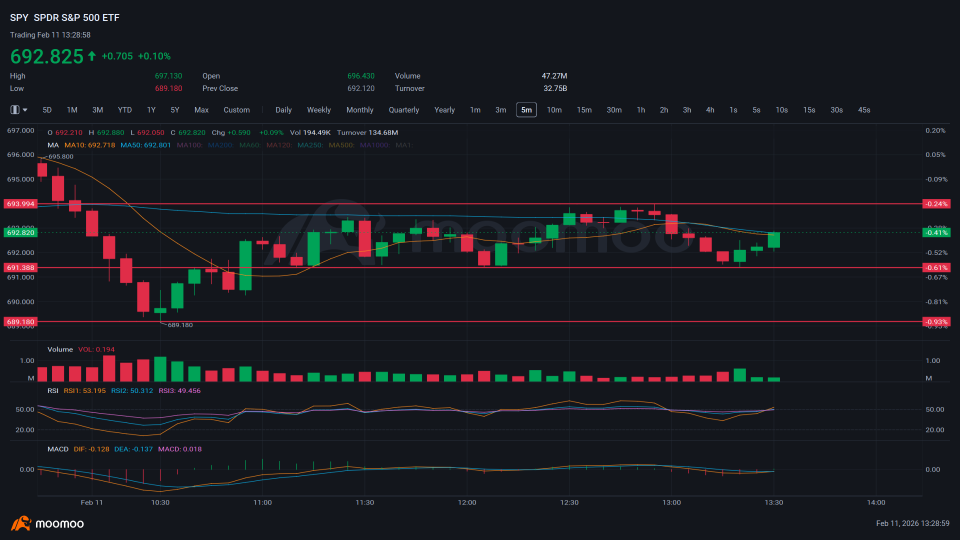Screen dimensions: 960x540
Task: Click the DIF: -0.128 value
Action: [92, 449]
